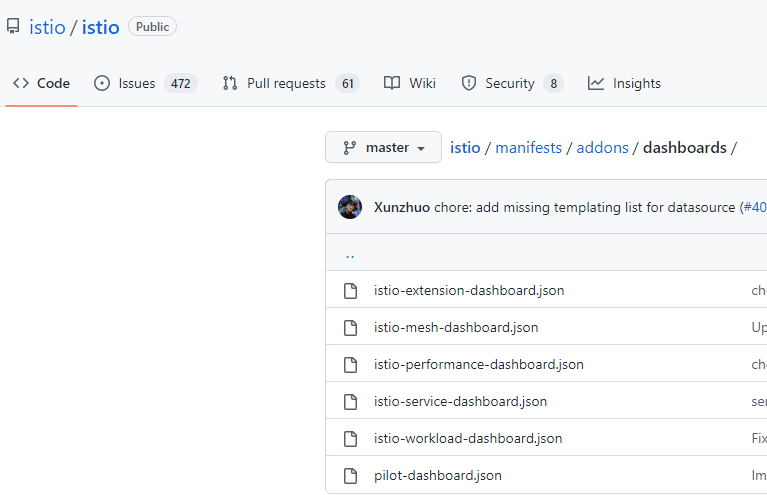Open istio-extension-dashboard.json
The image size is (767, 495).
coord(469,290)
